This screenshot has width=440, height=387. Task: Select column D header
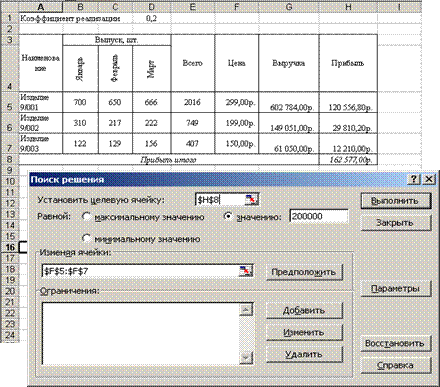pyautogui.click(x=152, y=7)
